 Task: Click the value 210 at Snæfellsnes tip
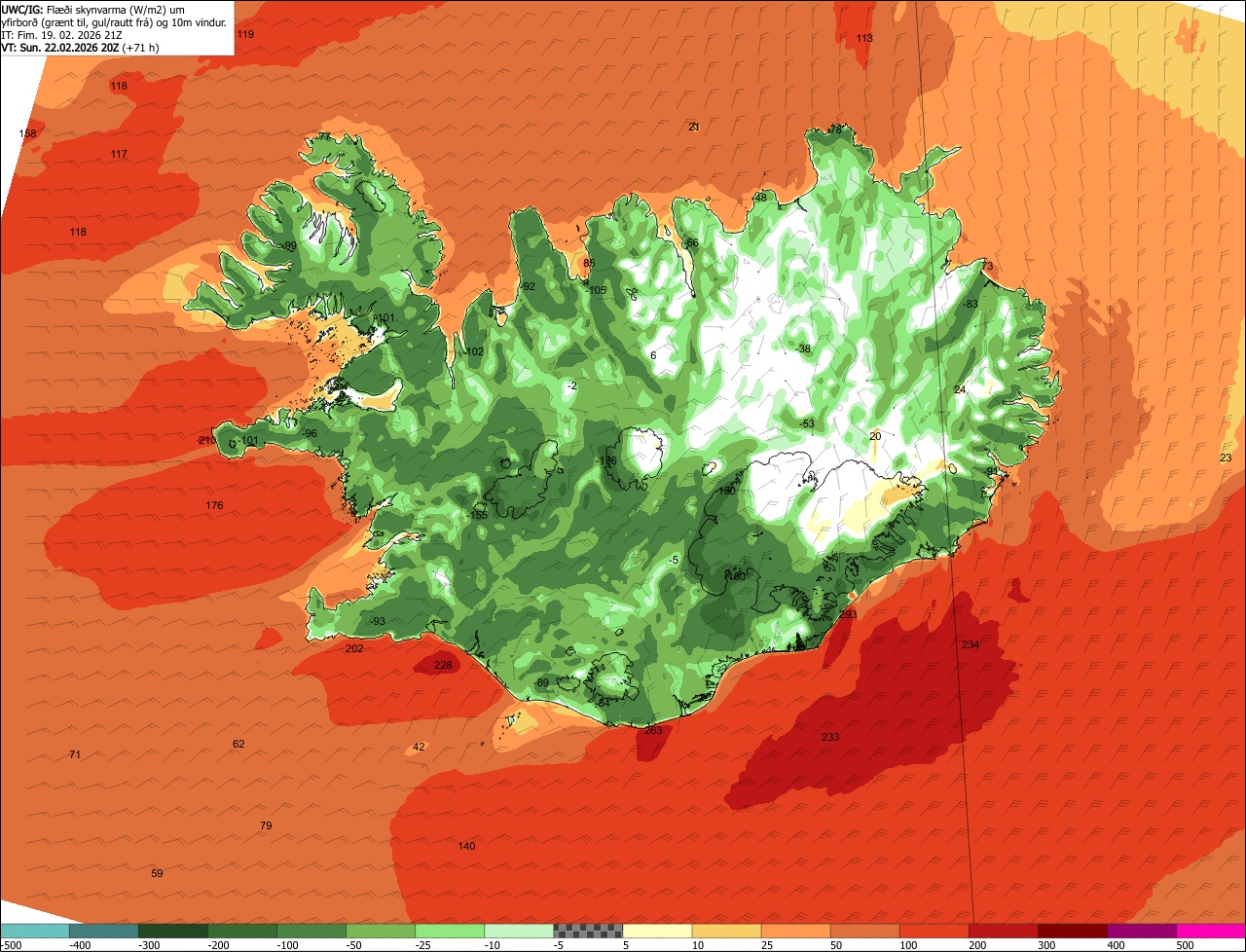[x=206, y=441]
